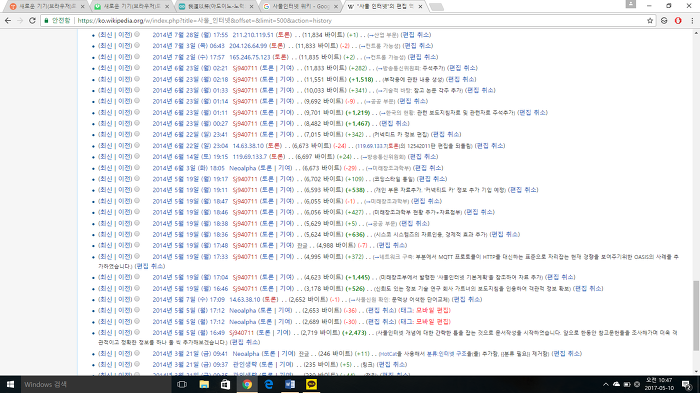Click the Windows 검색 search box

96,385
